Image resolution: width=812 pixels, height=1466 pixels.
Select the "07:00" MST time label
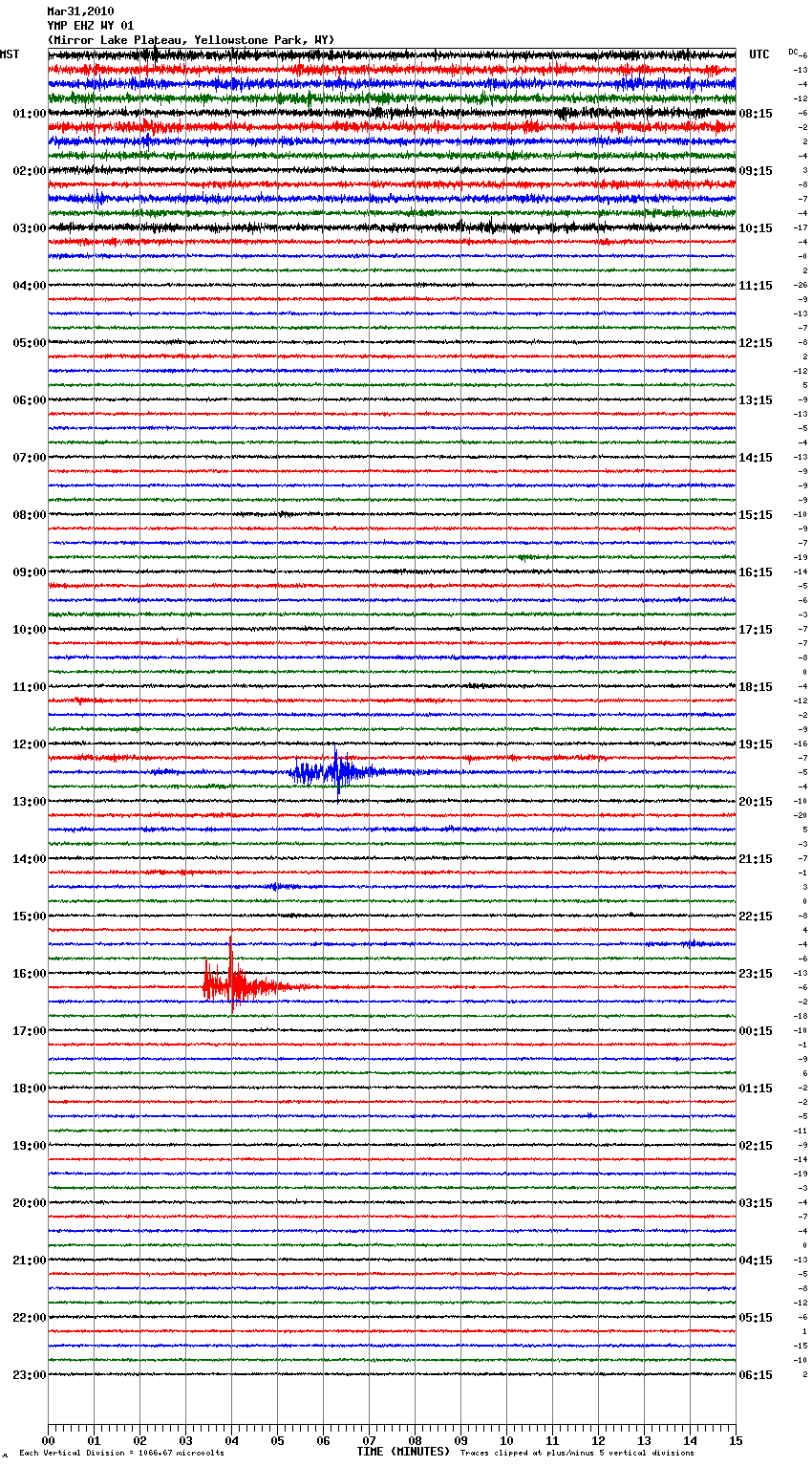pyautogui.click(x=30, y=458)
